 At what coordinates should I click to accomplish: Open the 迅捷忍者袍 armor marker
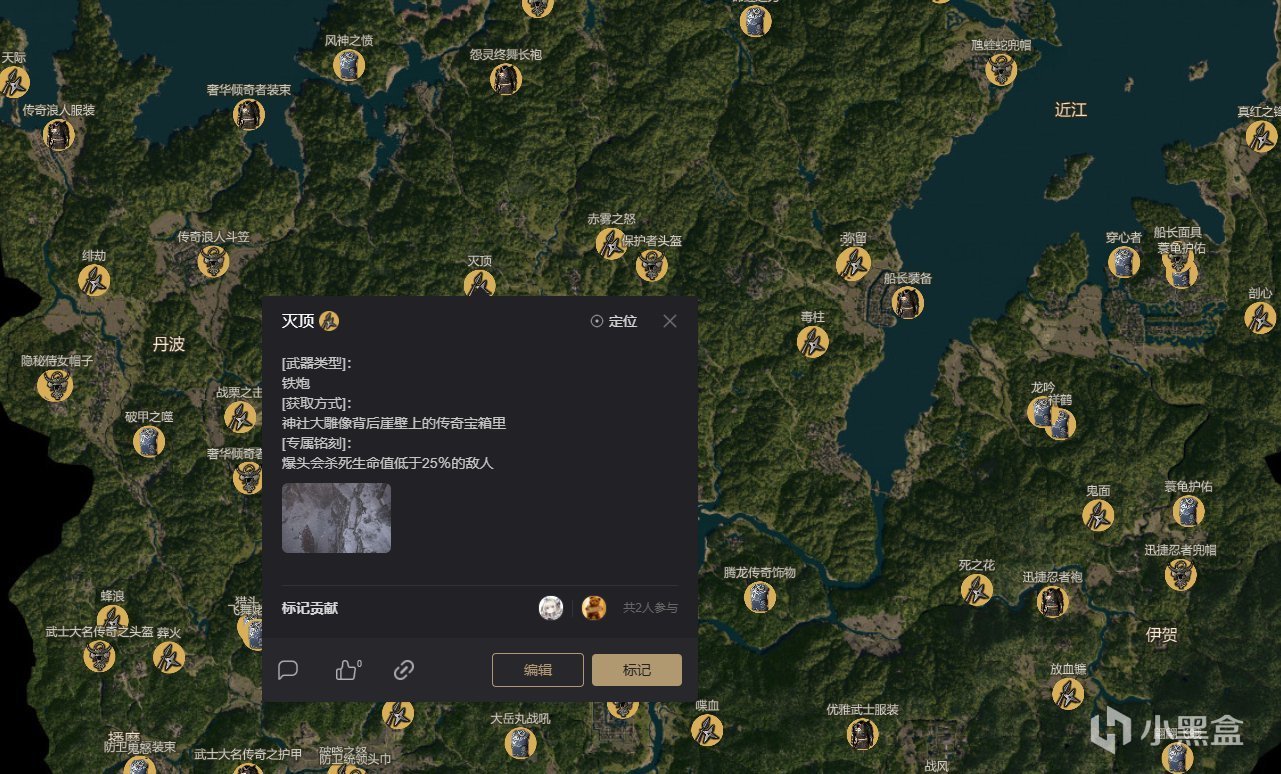tap(1052, 600)
